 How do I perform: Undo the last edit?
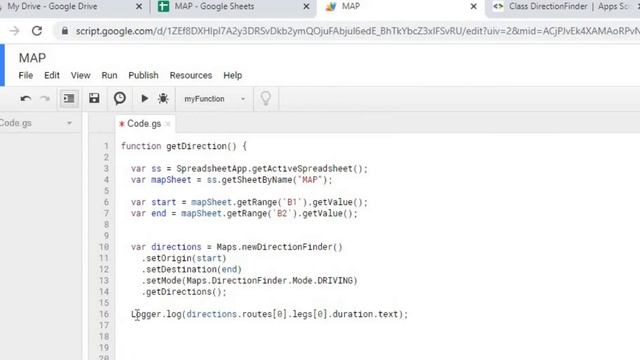point(26,99)
